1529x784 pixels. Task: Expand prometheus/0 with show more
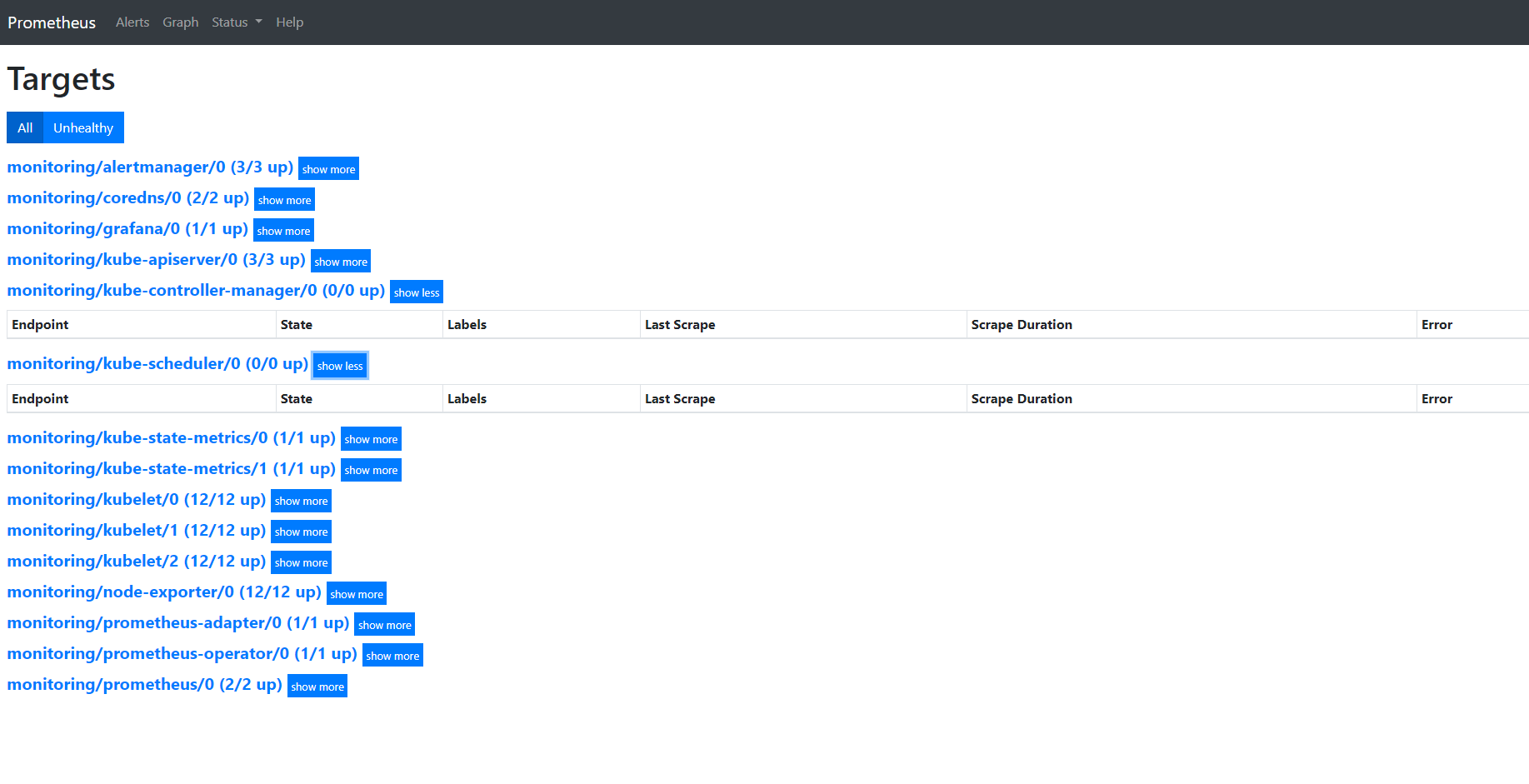tap(317, 686)
